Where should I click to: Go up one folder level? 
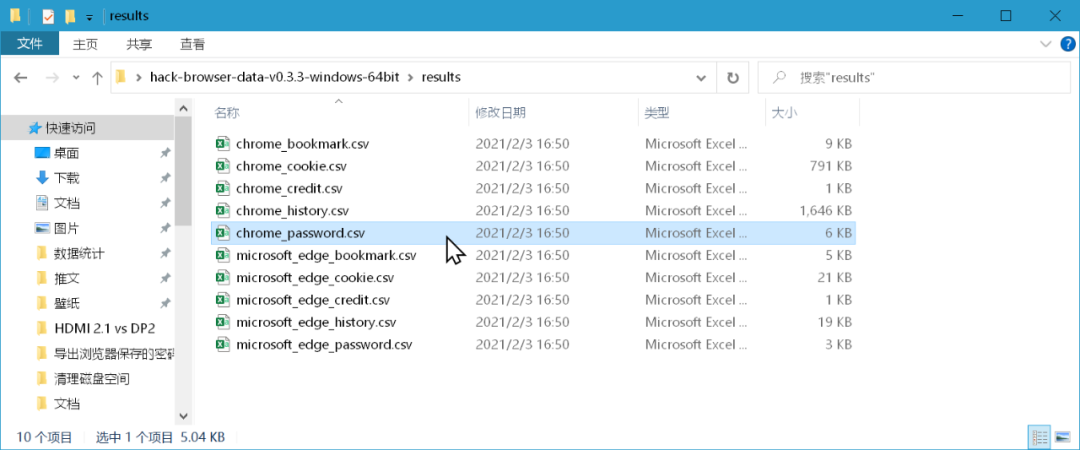coord(97,78)
